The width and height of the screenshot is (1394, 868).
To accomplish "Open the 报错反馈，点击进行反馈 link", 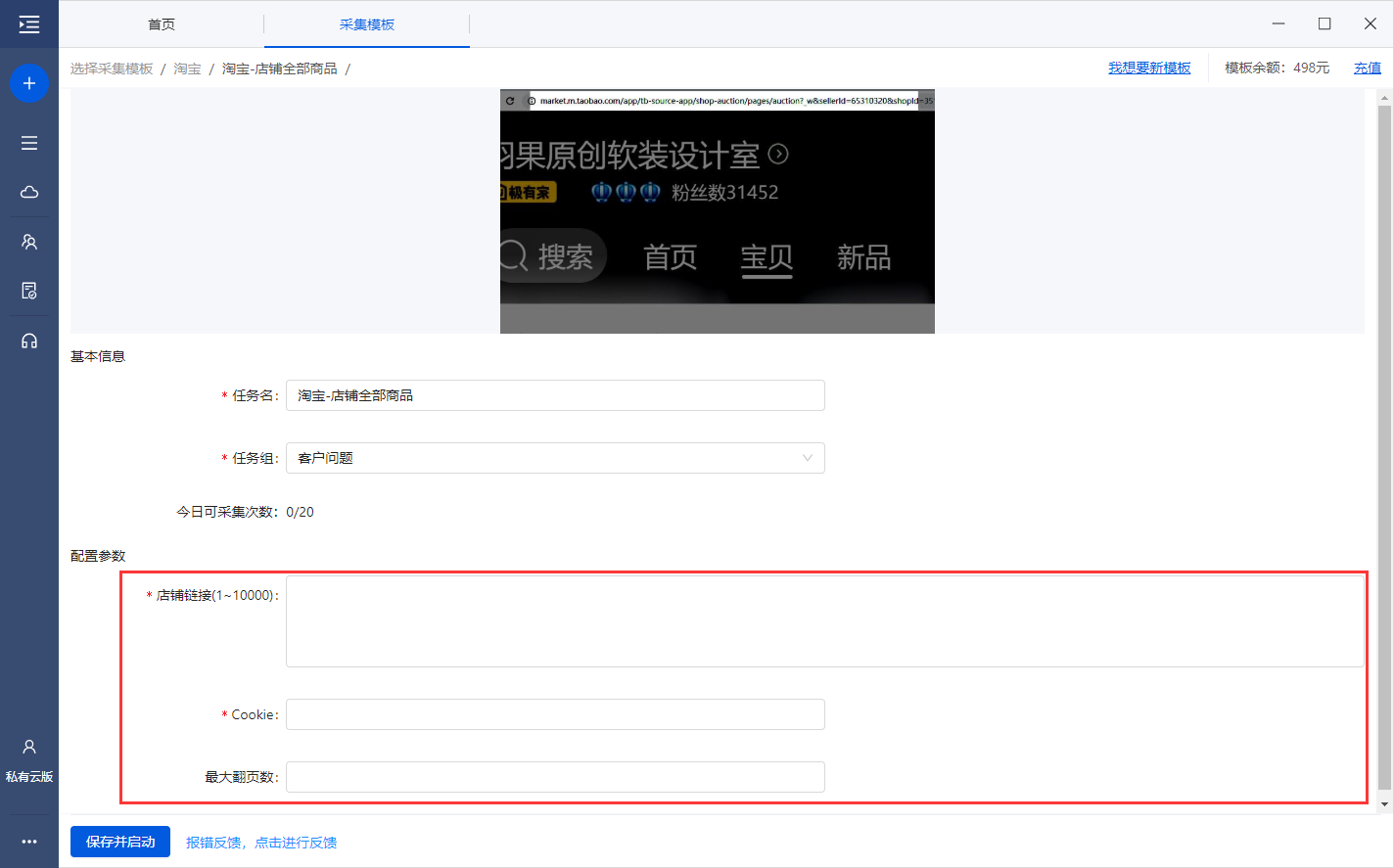I will (x=261, y=843).
